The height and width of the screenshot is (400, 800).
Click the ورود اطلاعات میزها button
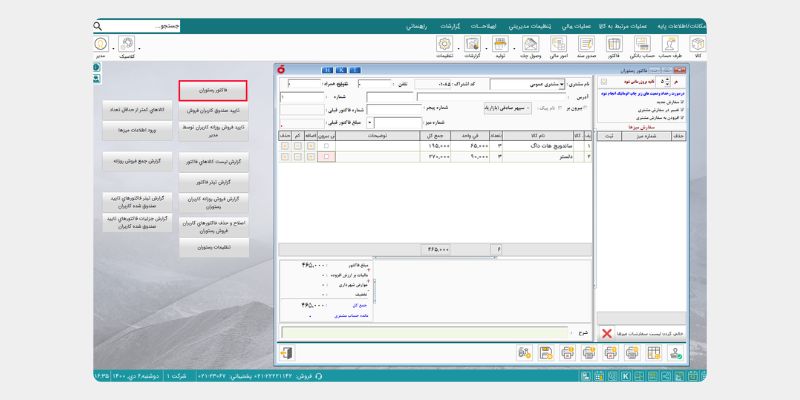click(137, 131)
